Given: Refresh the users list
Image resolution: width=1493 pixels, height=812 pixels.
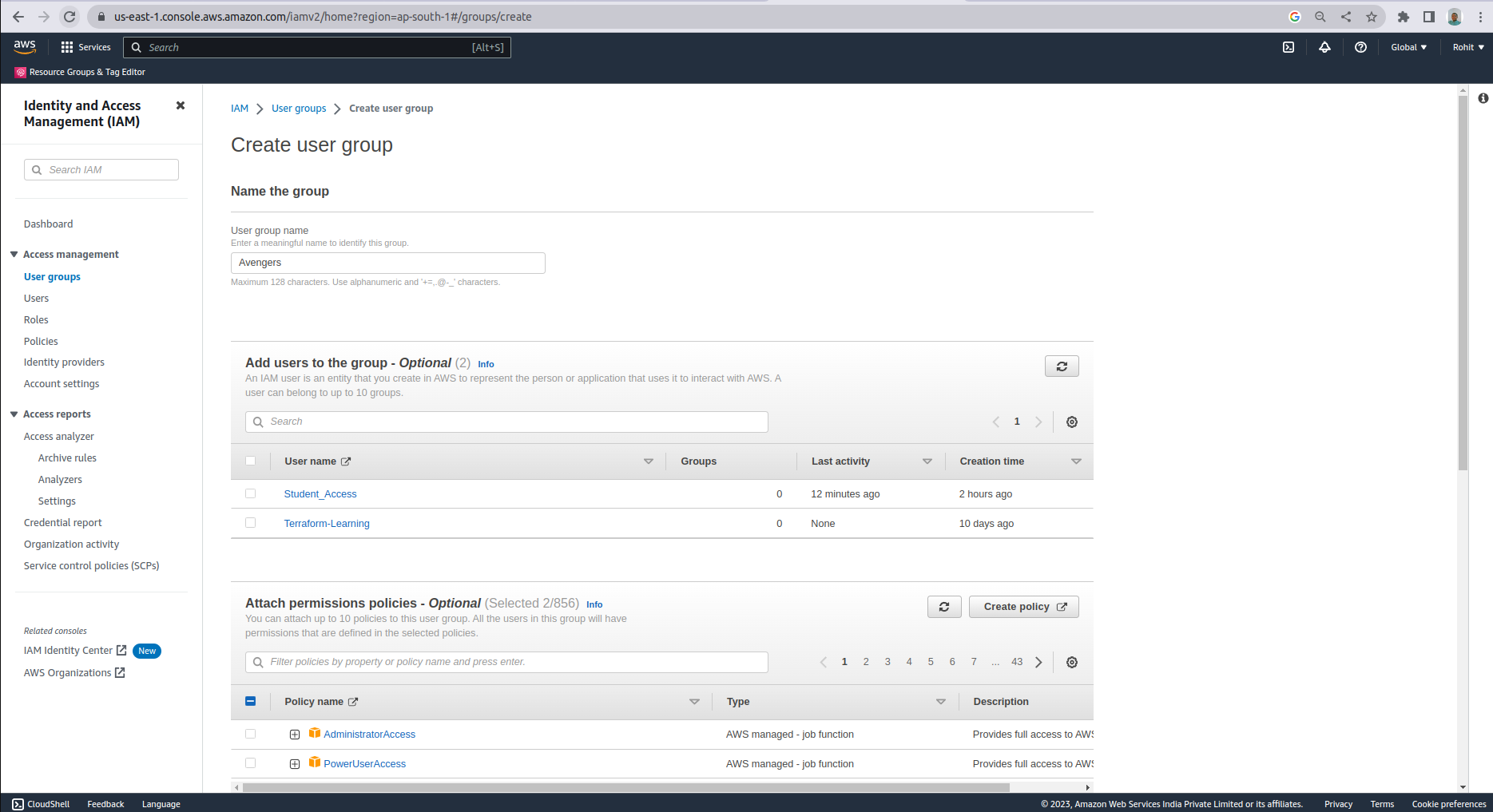Looking at the screenshot, I should pyautogui.click(x=1062, y=366).
